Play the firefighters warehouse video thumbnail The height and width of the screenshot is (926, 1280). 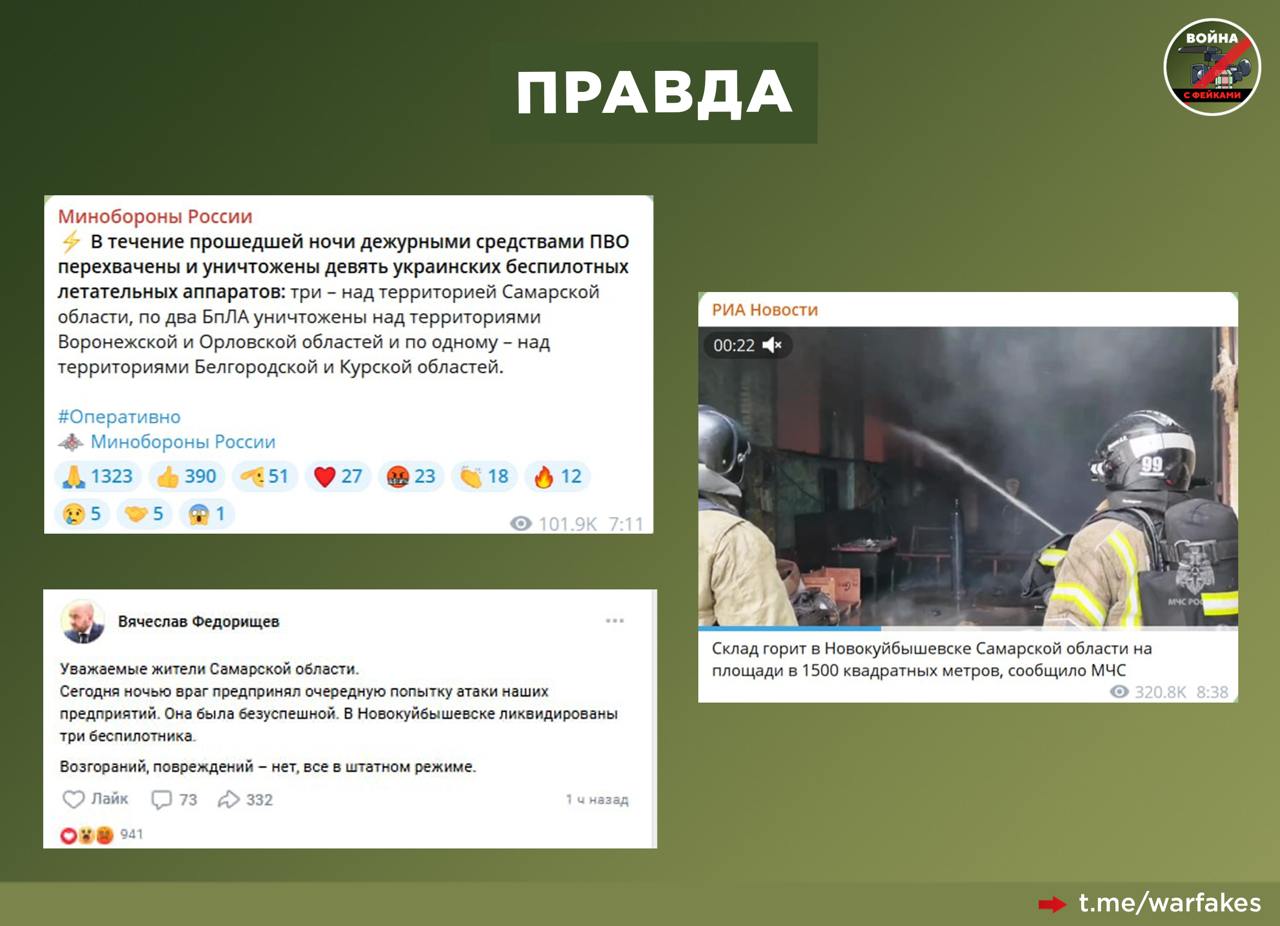pyautogui.click(x=967, y=477)
